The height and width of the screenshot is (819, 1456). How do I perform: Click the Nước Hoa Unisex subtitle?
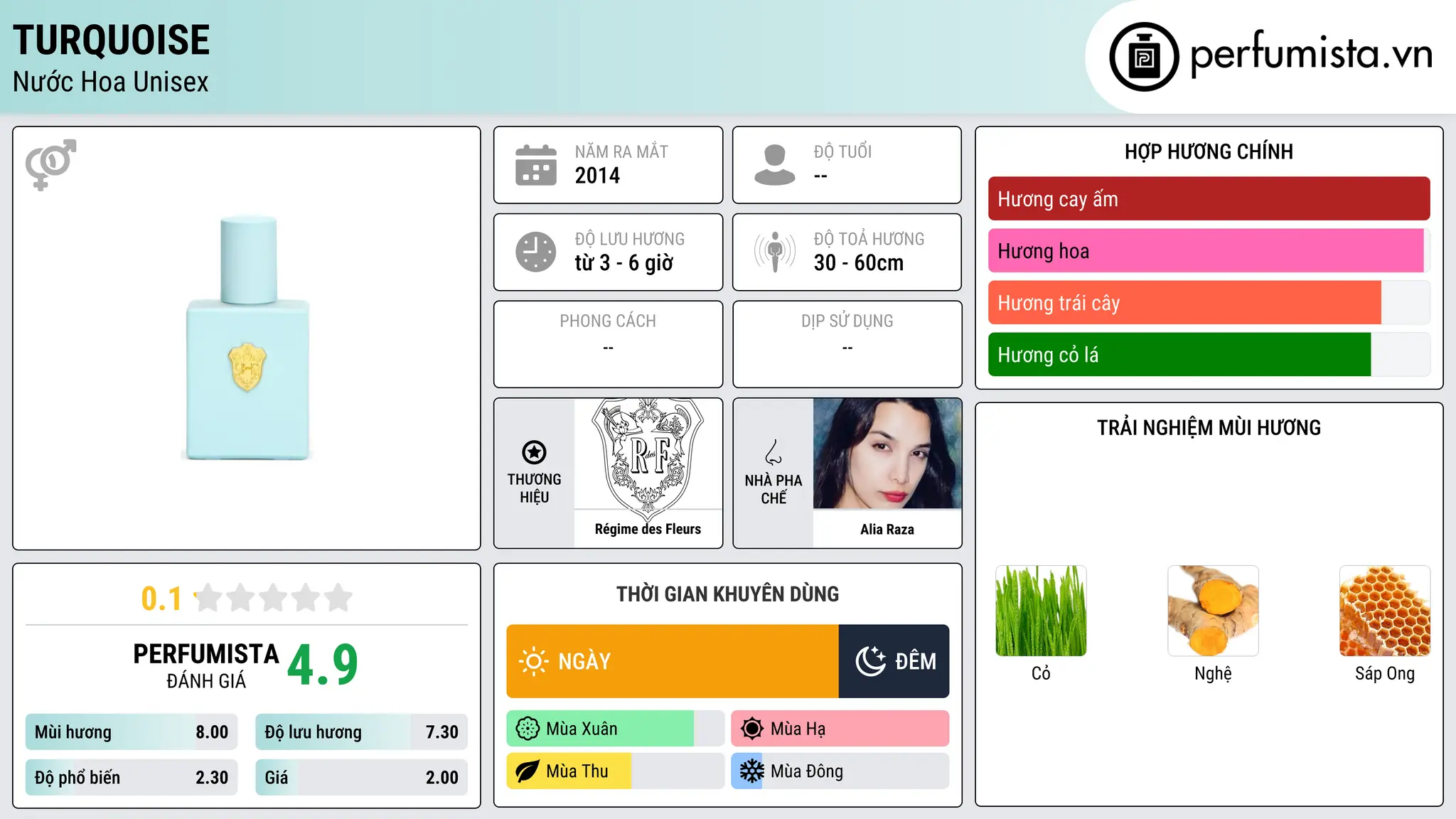point(111,82)
